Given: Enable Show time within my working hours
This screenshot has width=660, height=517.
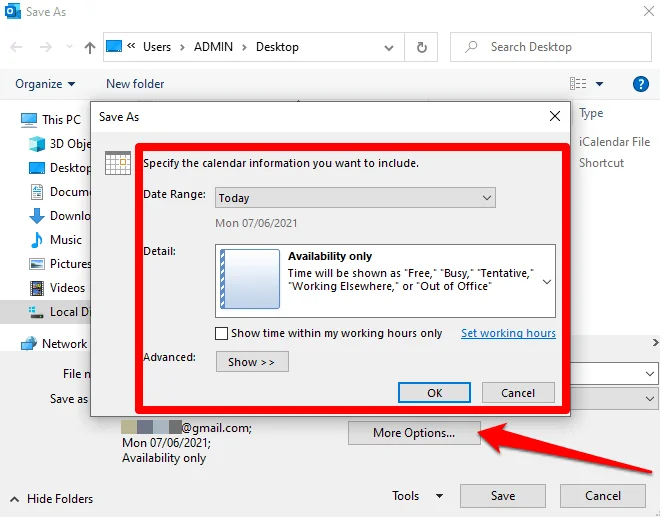Looking at the screenshot, I should pos(221,333).
